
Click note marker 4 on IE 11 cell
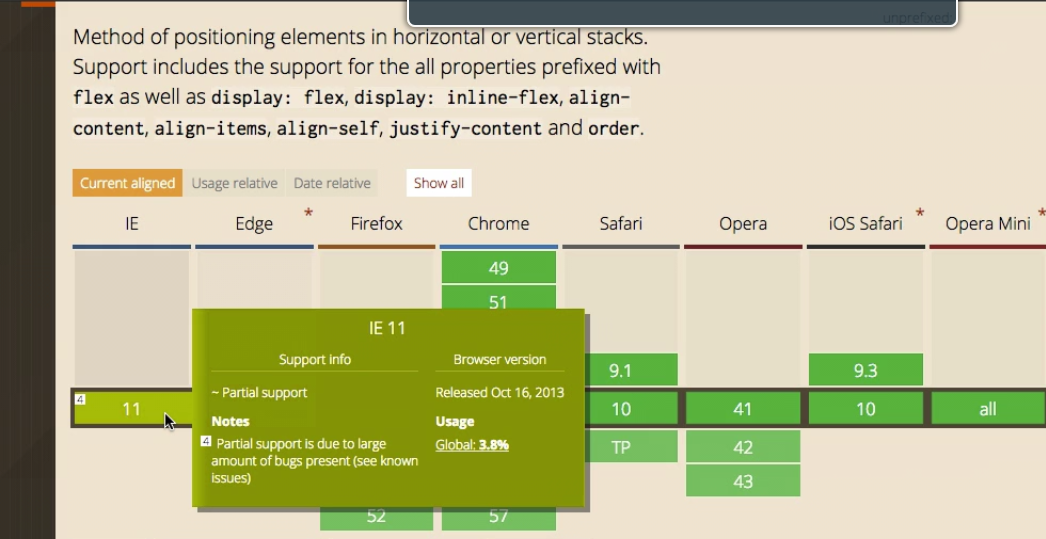point(81,399)
